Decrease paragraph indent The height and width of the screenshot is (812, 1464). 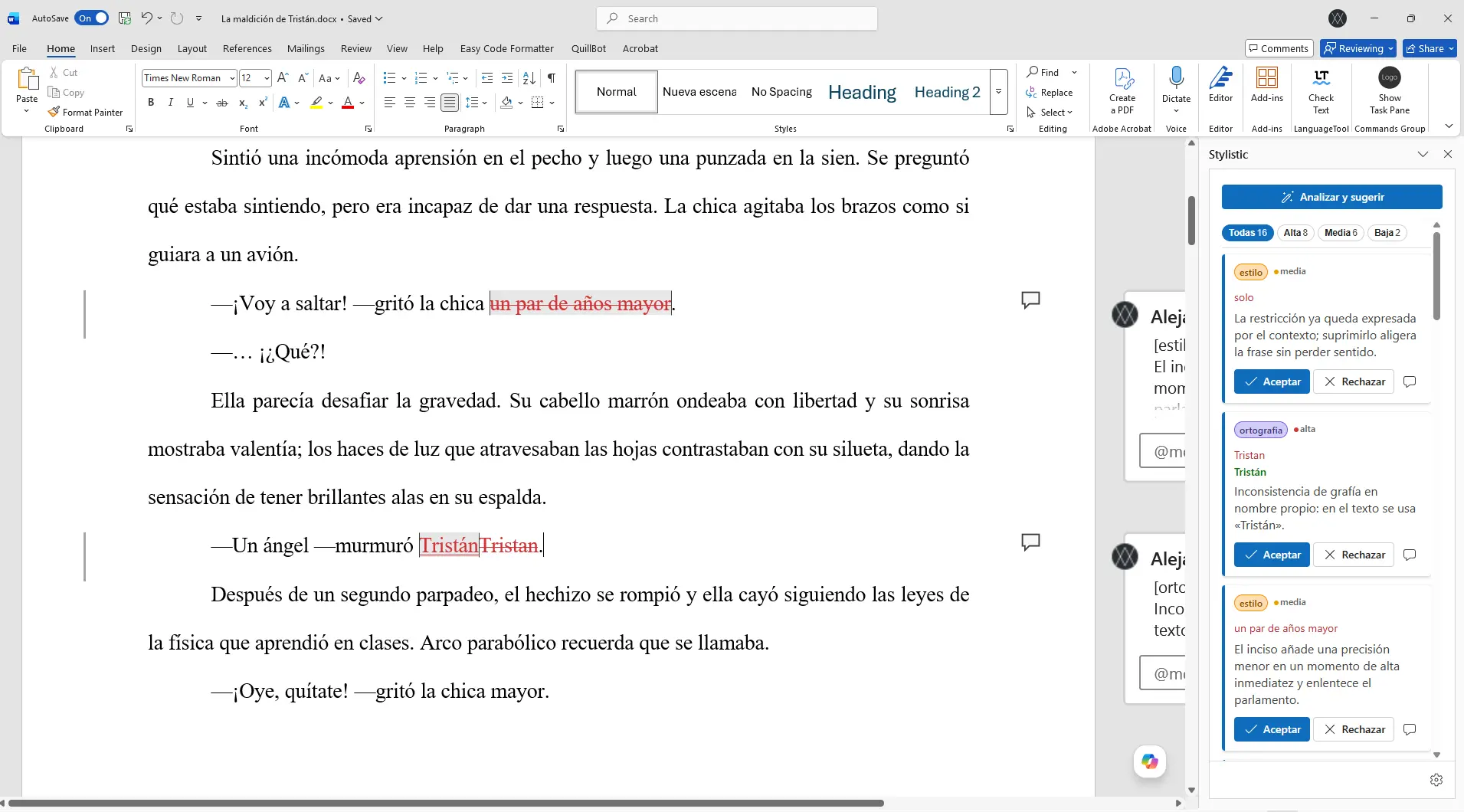click(487, 78)
